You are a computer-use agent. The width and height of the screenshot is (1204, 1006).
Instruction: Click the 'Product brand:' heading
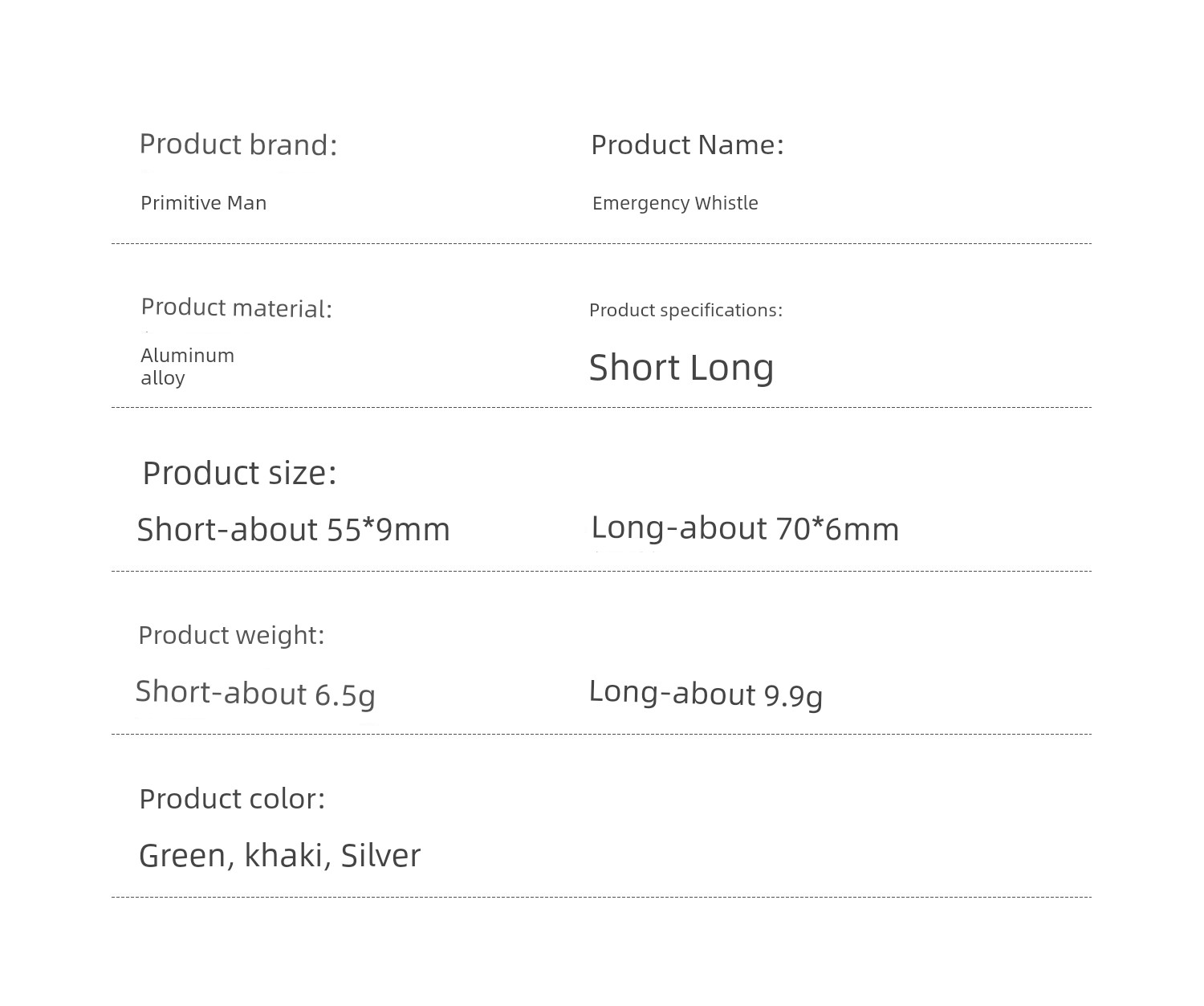[238, 145]
